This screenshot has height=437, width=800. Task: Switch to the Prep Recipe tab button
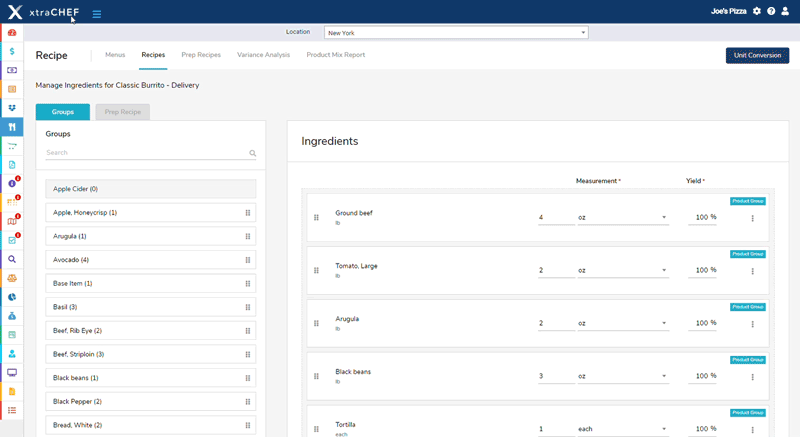122,112
